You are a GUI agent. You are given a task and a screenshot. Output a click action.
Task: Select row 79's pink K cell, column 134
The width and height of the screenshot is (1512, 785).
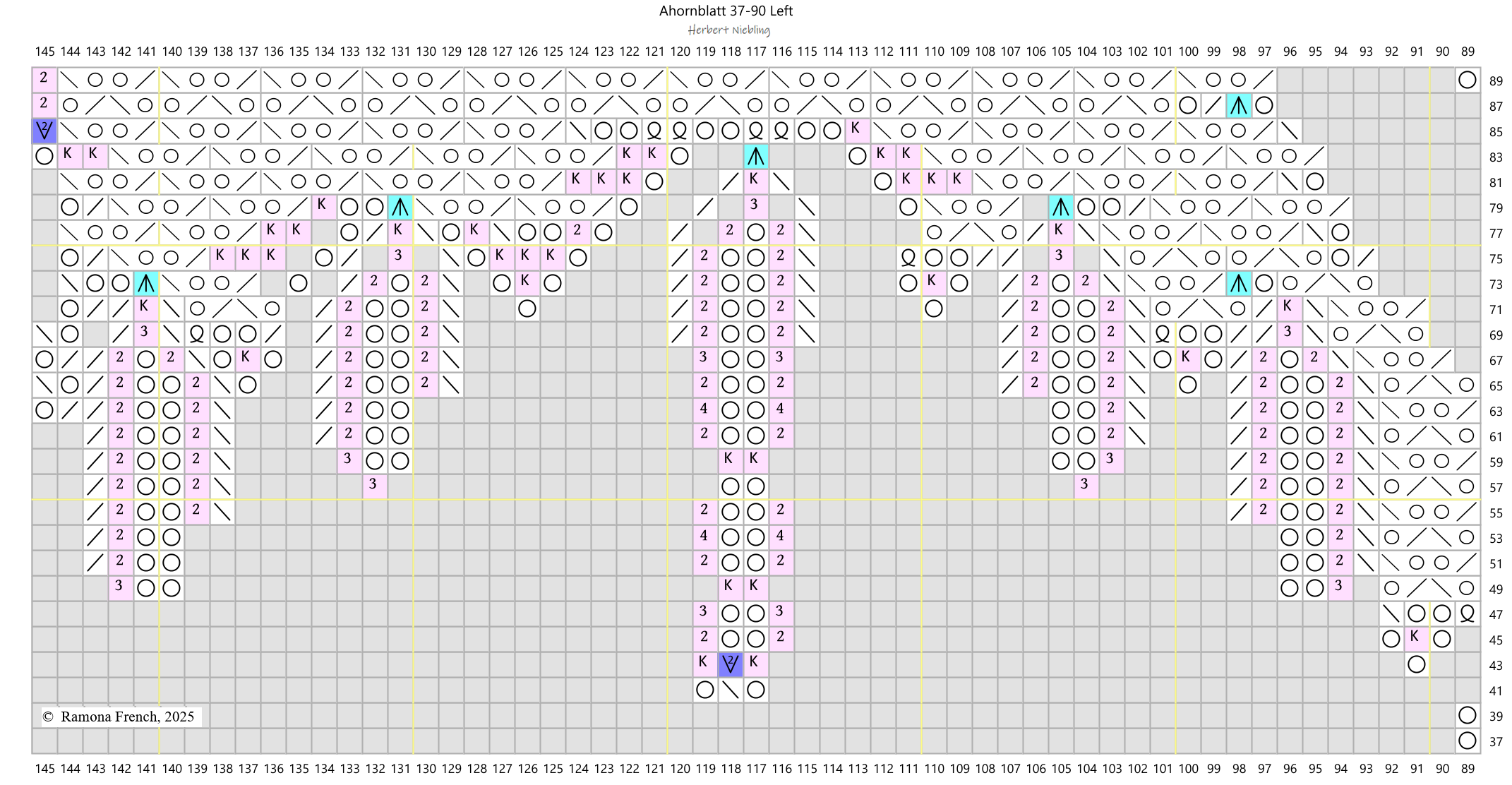coord(324,207)
